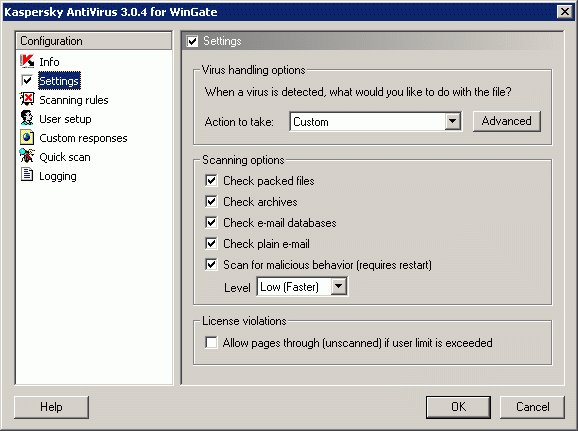The height and width of the screenshot is (431, 578).
Task: Click the Custom responses globe icon
Action: pos(27,138)
